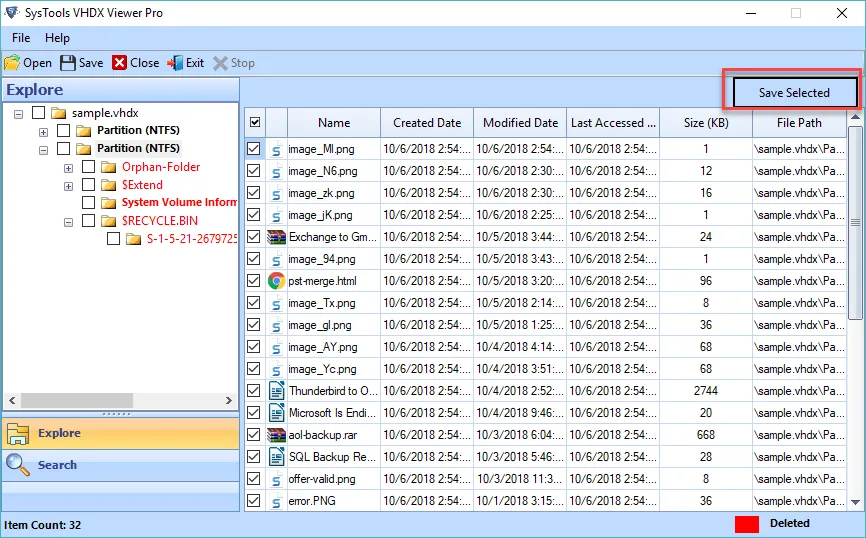Click the archive icon beside aol-backup.rar
Image resolution: width=866 pixels, height=538 pixels.
coord(277,435)
